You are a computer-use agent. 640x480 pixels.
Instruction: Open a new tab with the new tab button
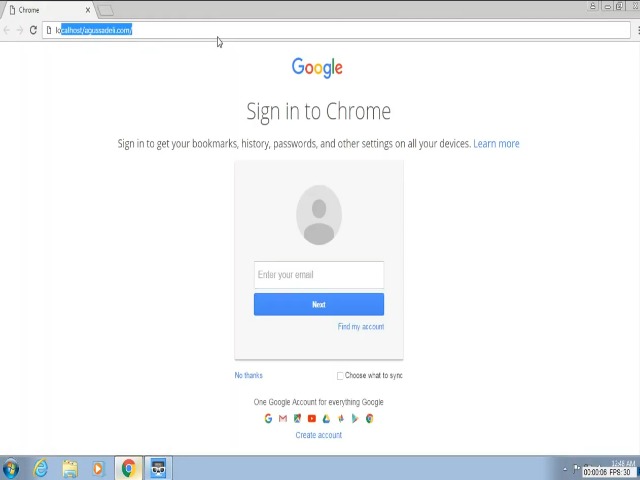point(106,10)
